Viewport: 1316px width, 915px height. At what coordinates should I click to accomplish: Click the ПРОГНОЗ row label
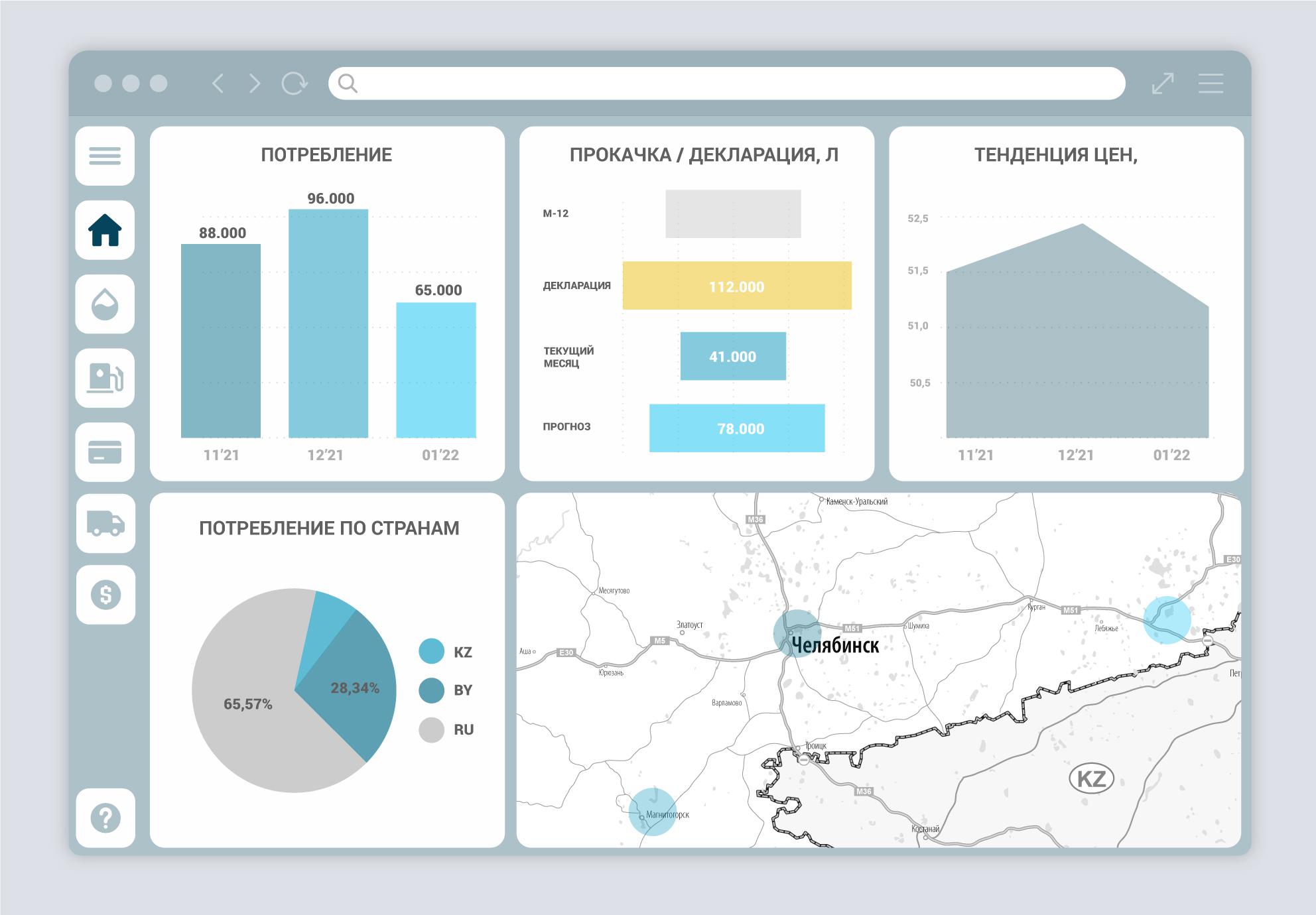click(x=566, y=426)
